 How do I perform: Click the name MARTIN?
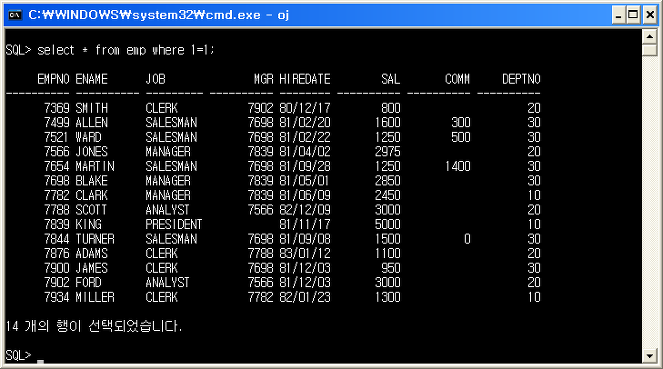(95, 167)
